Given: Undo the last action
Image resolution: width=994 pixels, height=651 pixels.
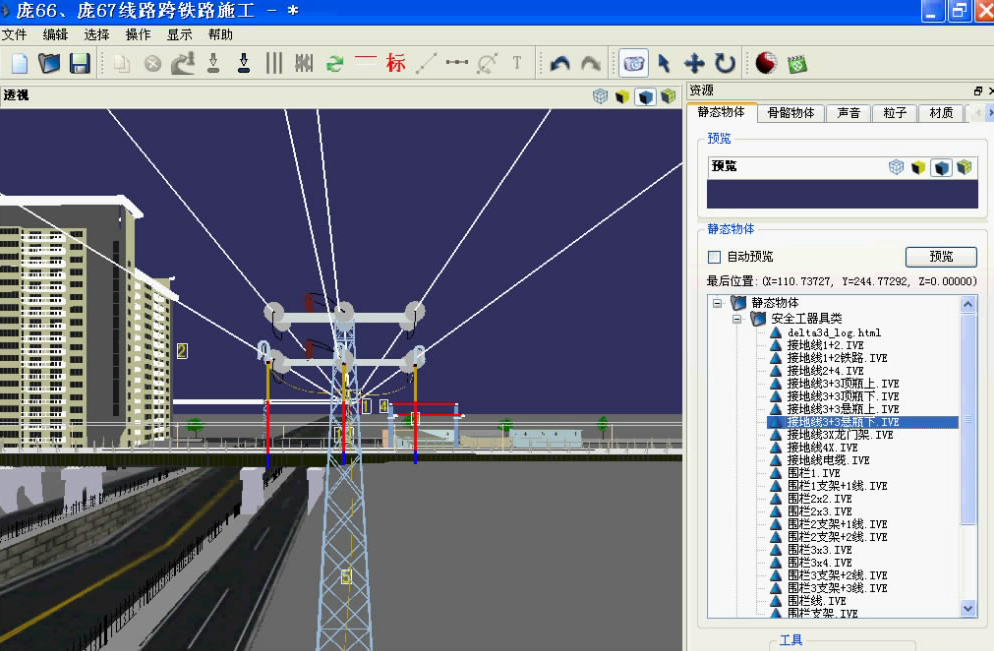Looking at the screenshot, I should (x=560, y=63).
